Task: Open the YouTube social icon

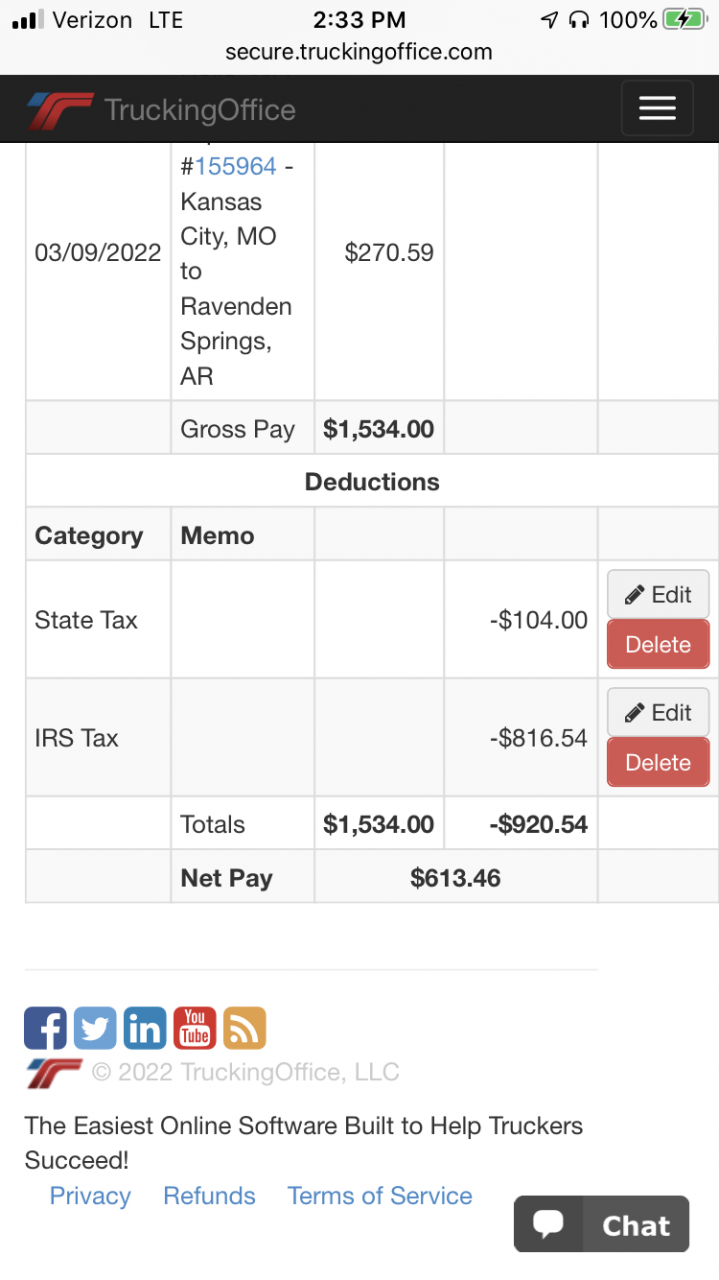Action: pyautogui.click(x=195, y=1028)
